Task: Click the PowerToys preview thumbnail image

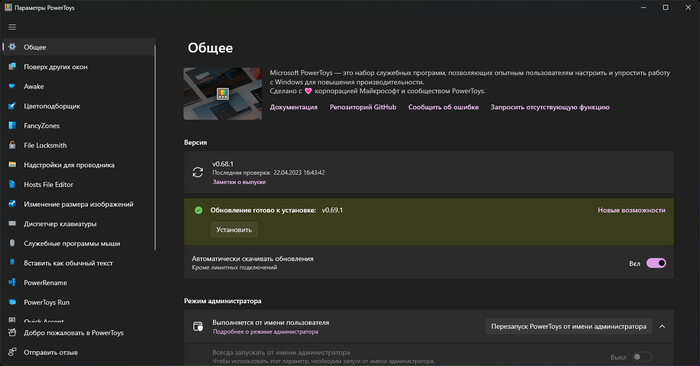Action: click(223, 94)
